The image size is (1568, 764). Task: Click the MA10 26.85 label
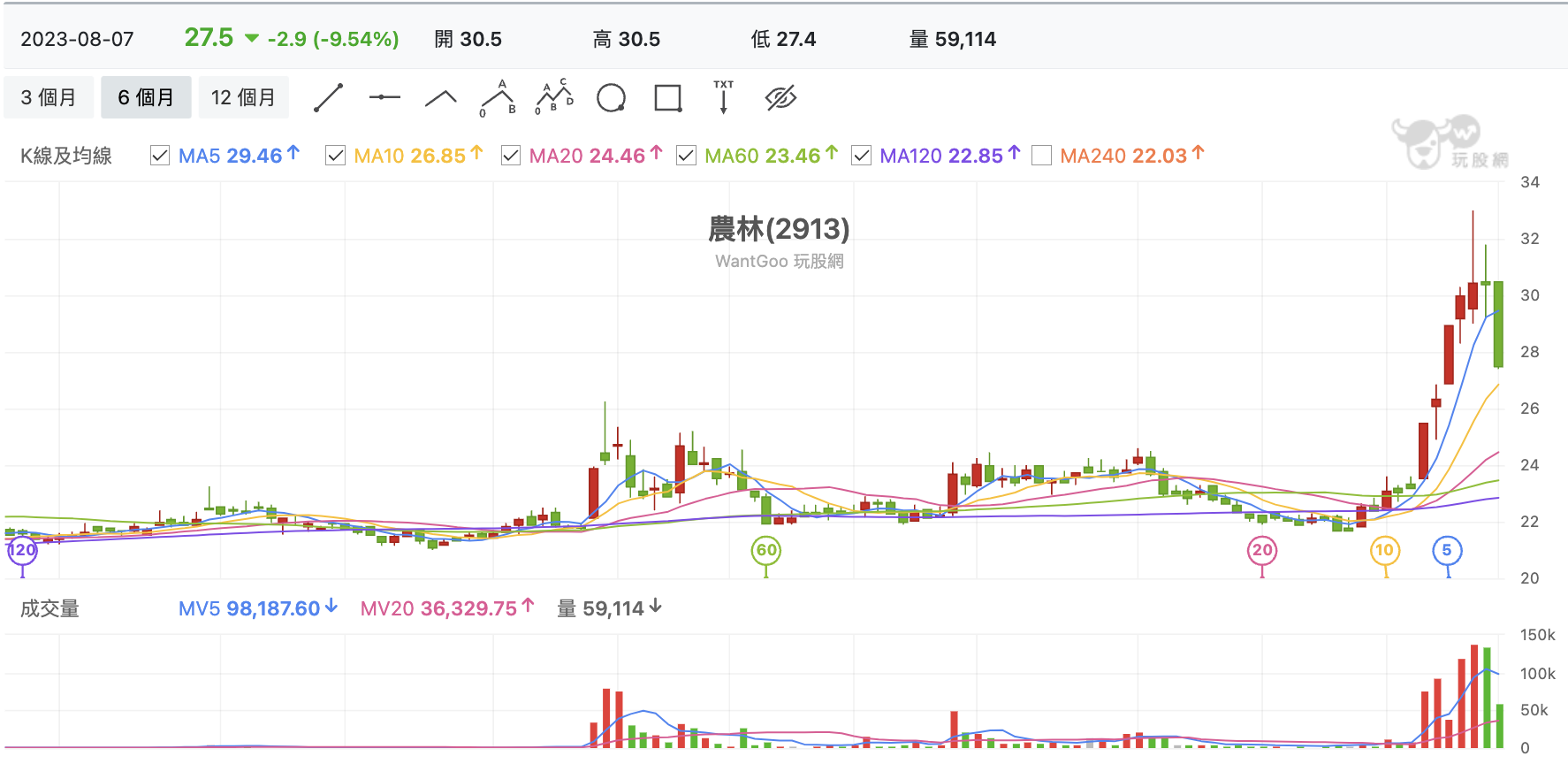418,156
